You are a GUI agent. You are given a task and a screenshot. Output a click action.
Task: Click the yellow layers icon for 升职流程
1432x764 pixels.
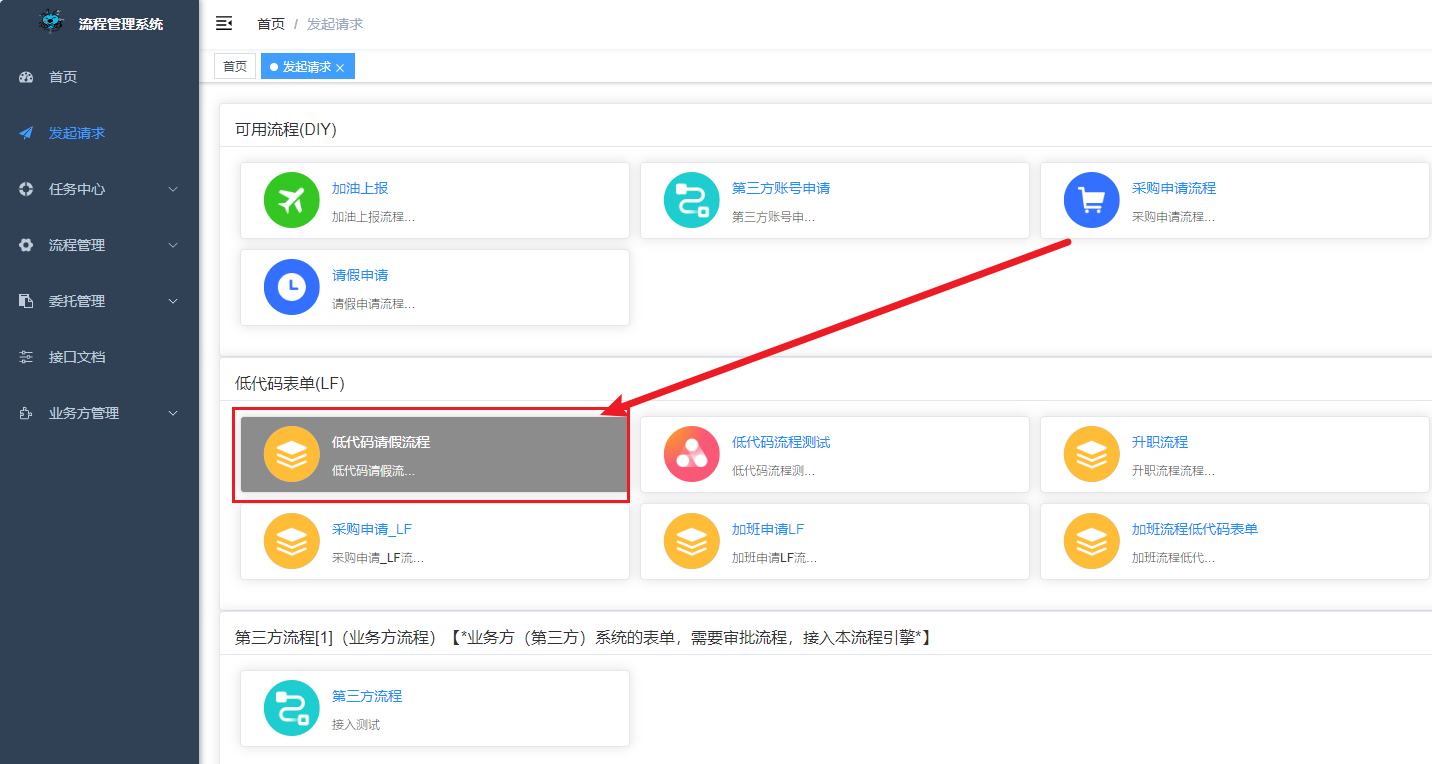coord(1091,454)
